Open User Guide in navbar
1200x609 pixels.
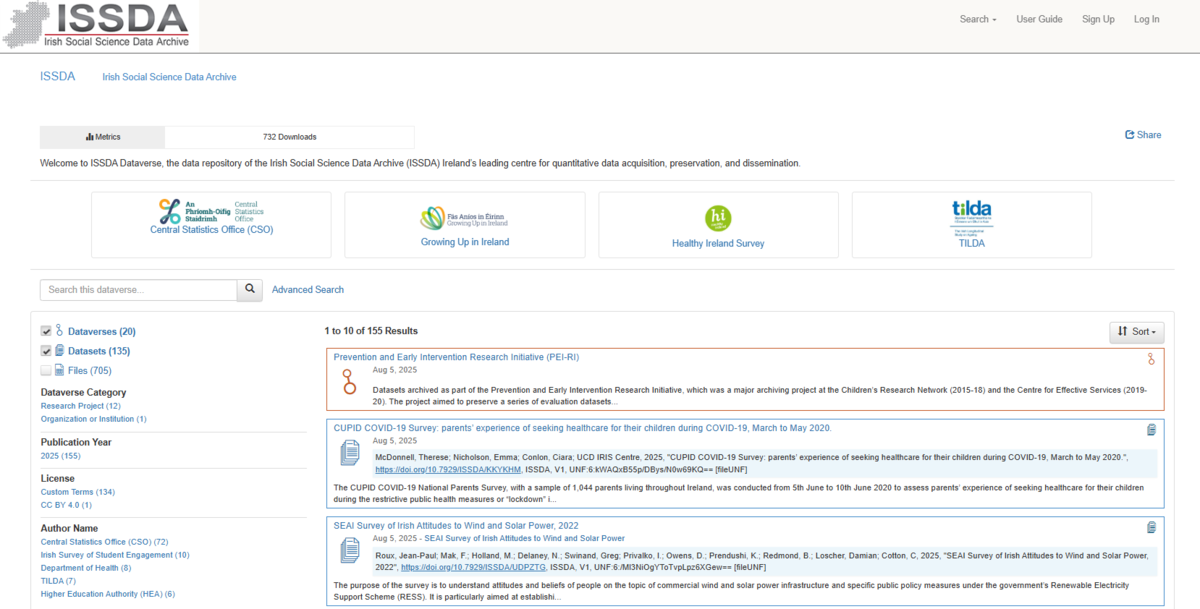[x=1039, y=19]
